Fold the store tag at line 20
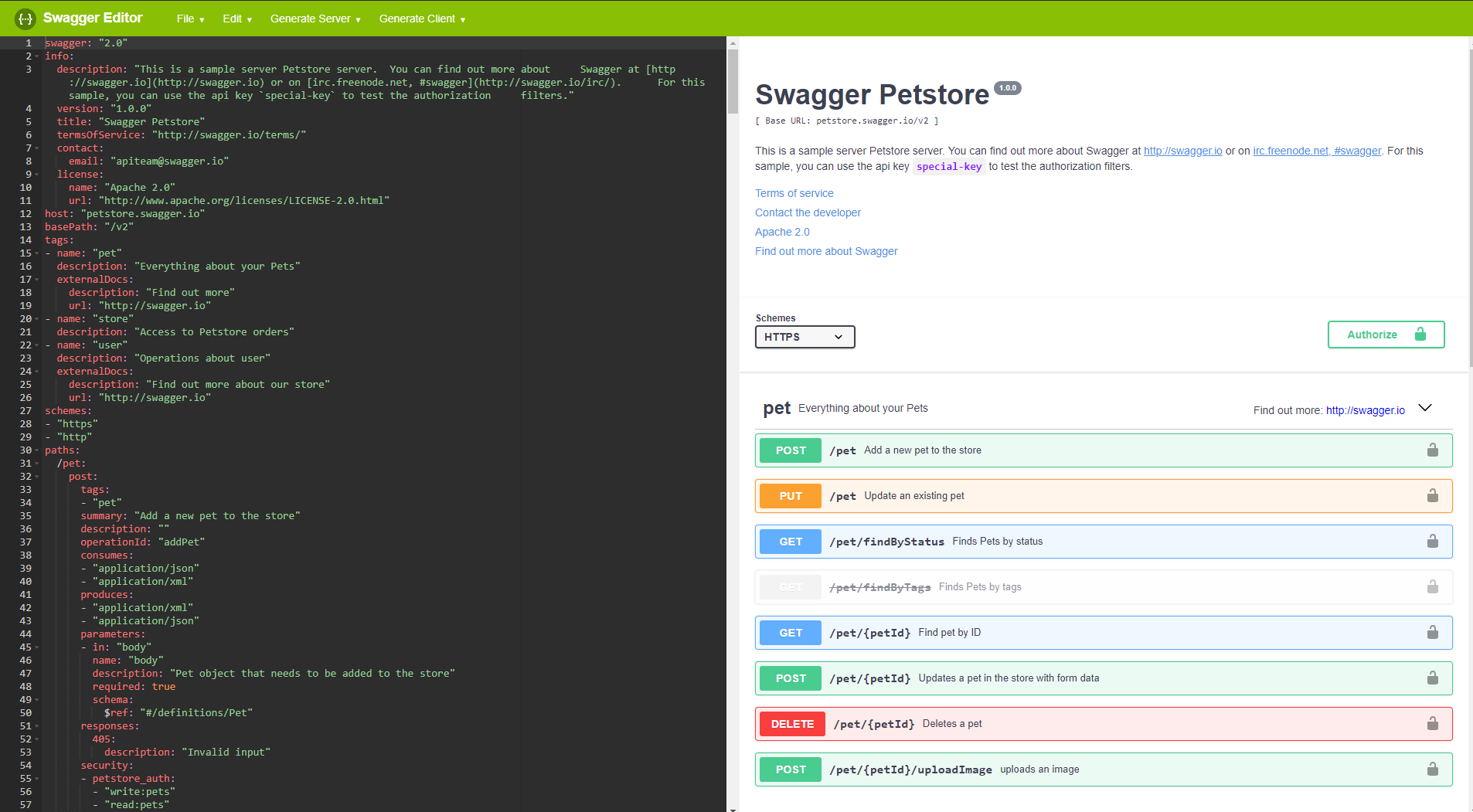Screen dimensions: 1473x812 [x=36, y=319]
